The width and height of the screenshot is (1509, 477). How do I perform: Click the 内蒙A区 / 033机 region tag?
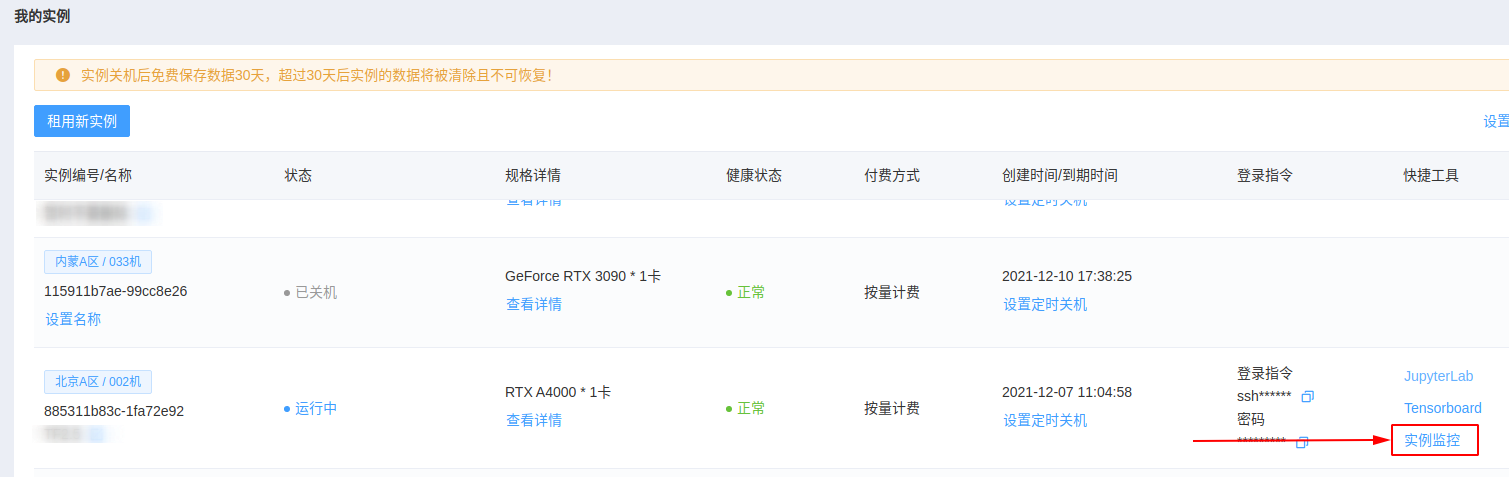[98, 262]
